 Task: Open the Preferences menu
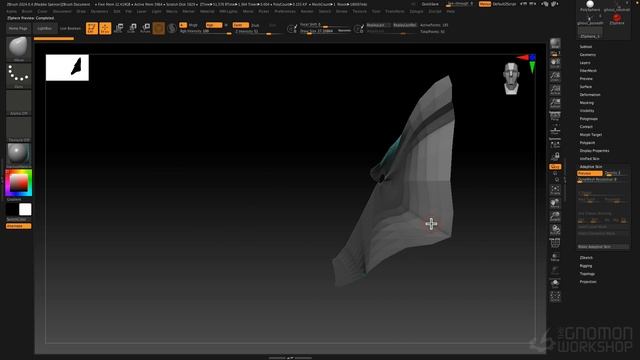coord(285,11)
